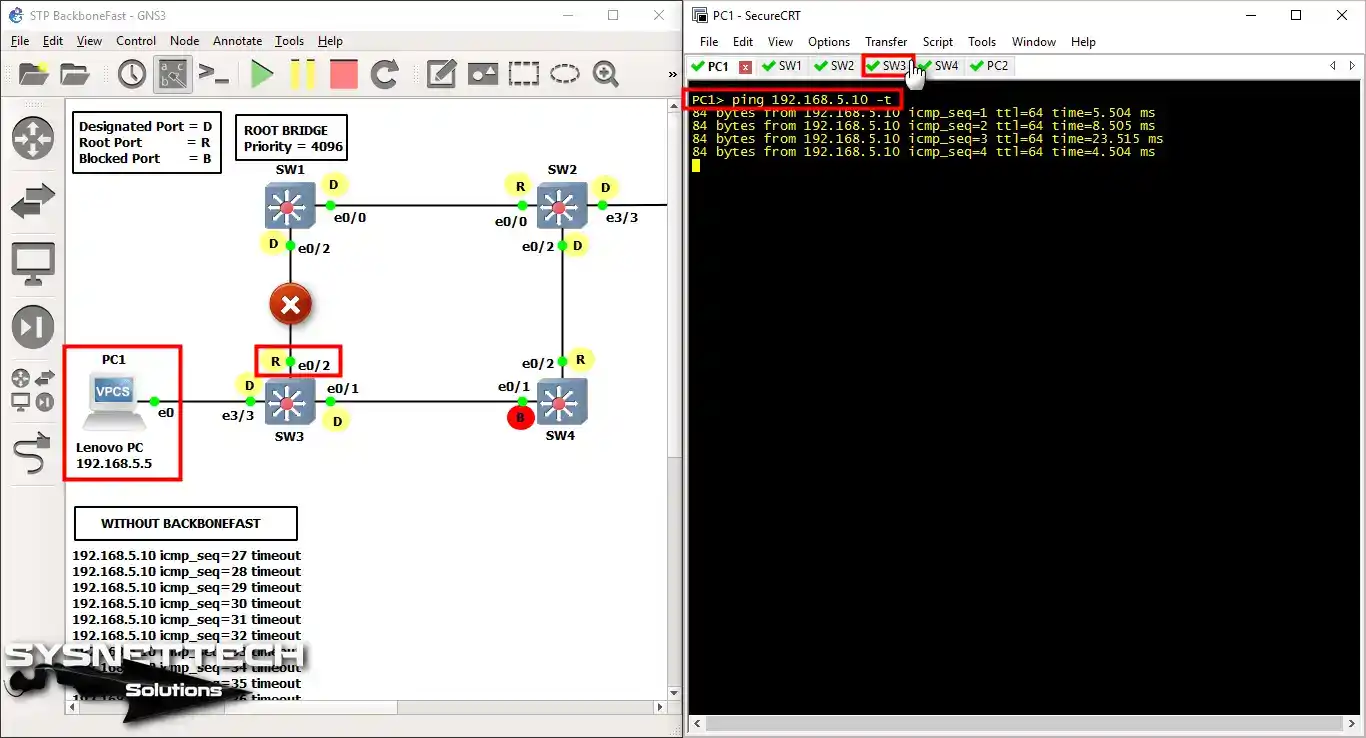Stop all nodes with the red stop button

pyautogui.click(x=344, y=74)
